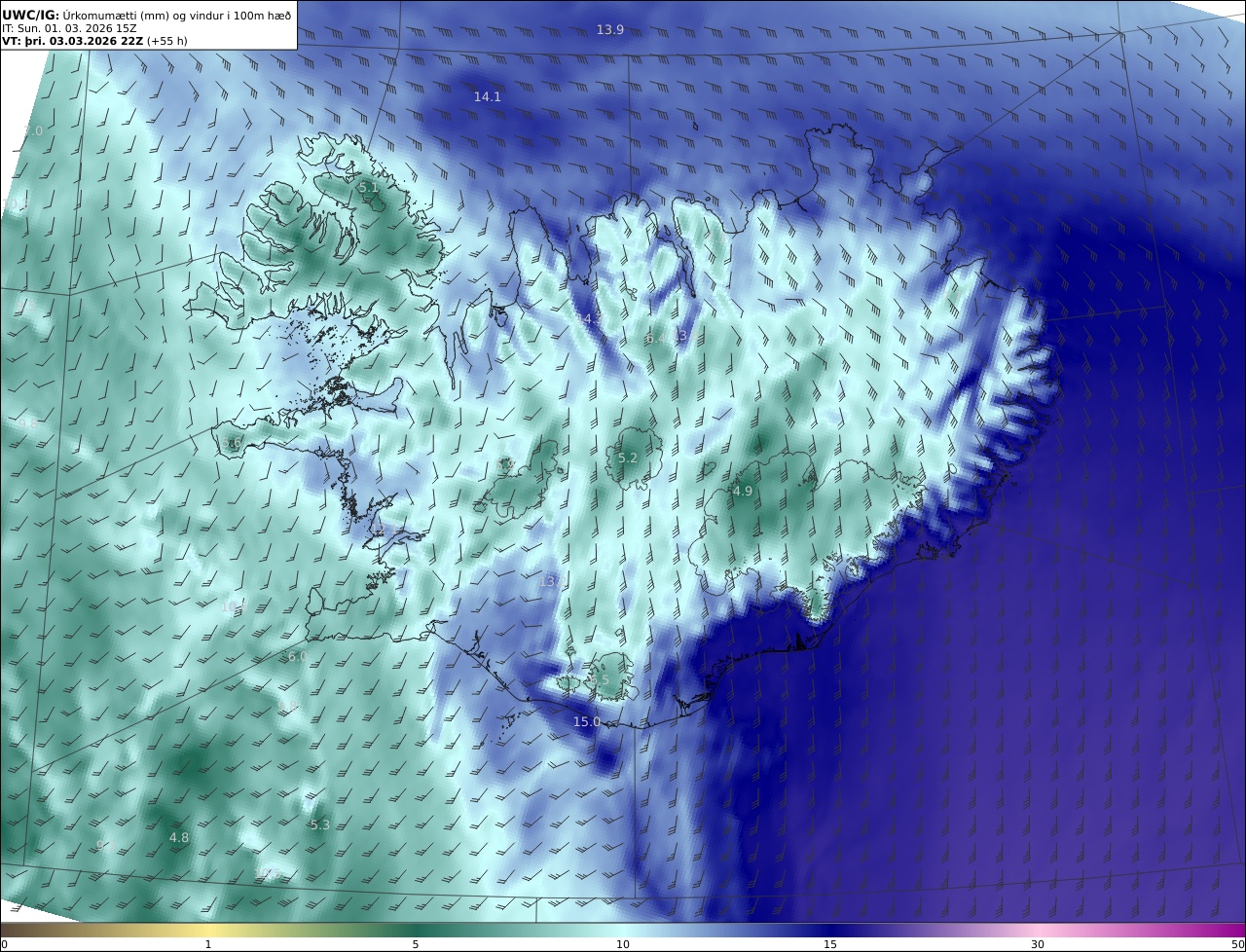
Task: Click the 6.4 value in north Iceland
Action: point(655,337)
